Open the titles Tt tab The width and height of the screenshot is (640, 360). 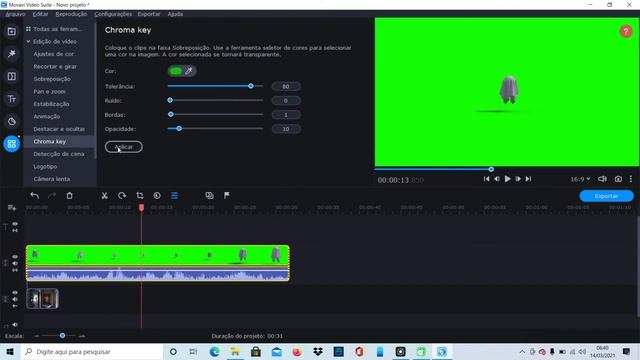click(x=11, y=99)
